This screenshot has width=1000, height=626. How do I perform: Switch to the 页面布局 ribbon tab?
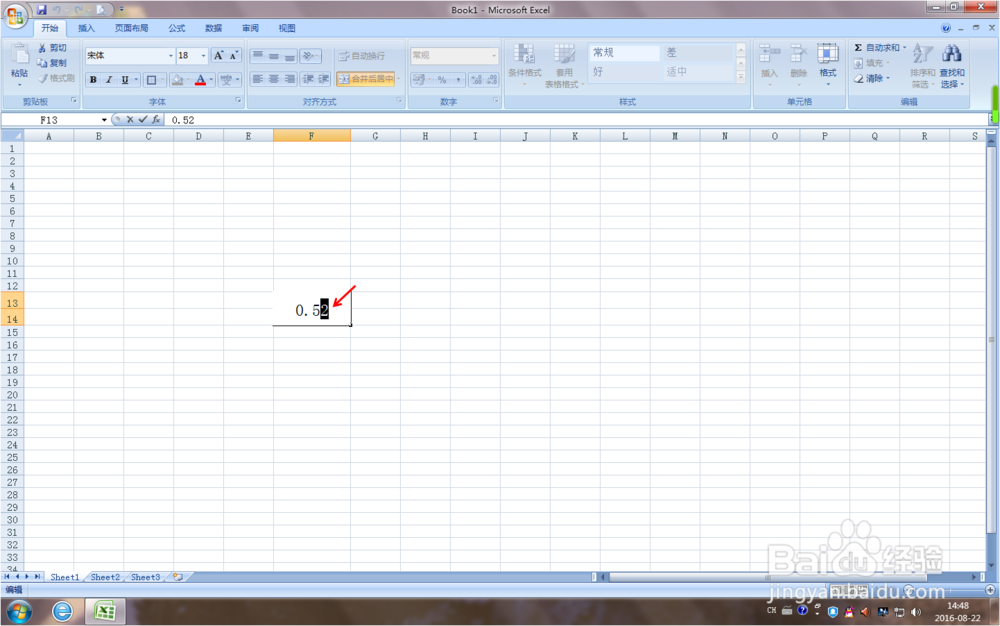tap(131, 28)
